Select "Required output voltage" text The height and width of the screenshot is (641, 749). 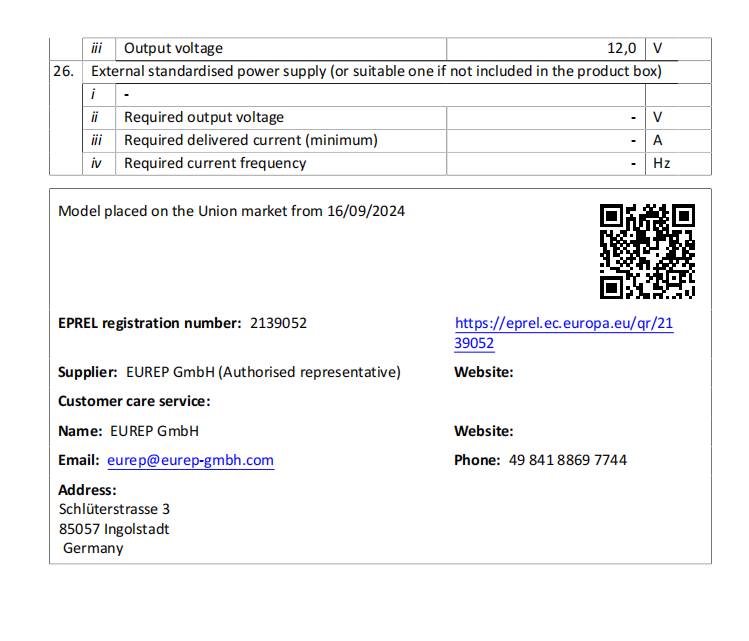[204, 117]
